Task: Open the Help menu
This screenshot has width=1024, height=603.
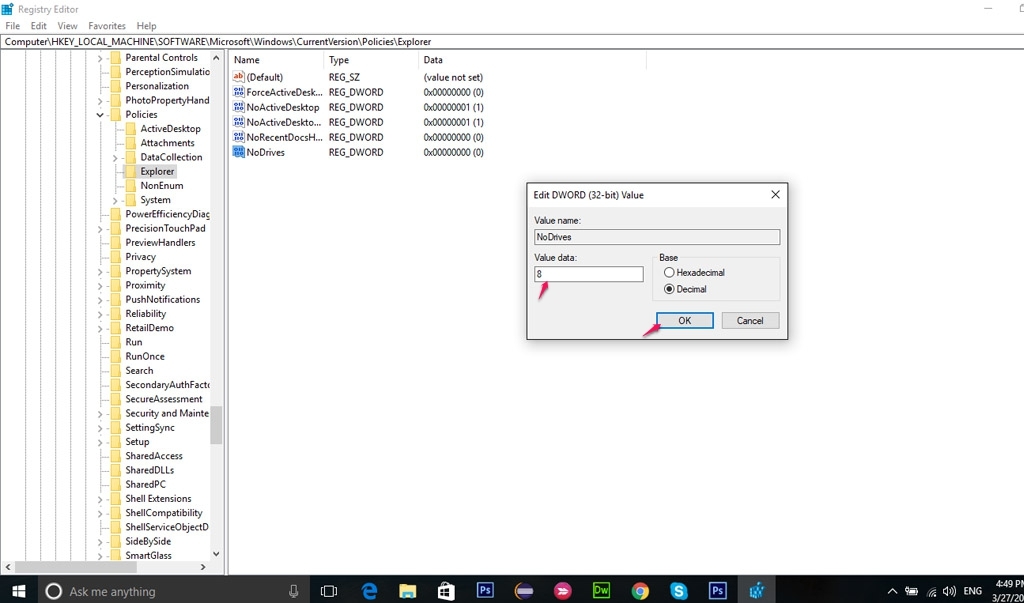Action: (146, 26)
